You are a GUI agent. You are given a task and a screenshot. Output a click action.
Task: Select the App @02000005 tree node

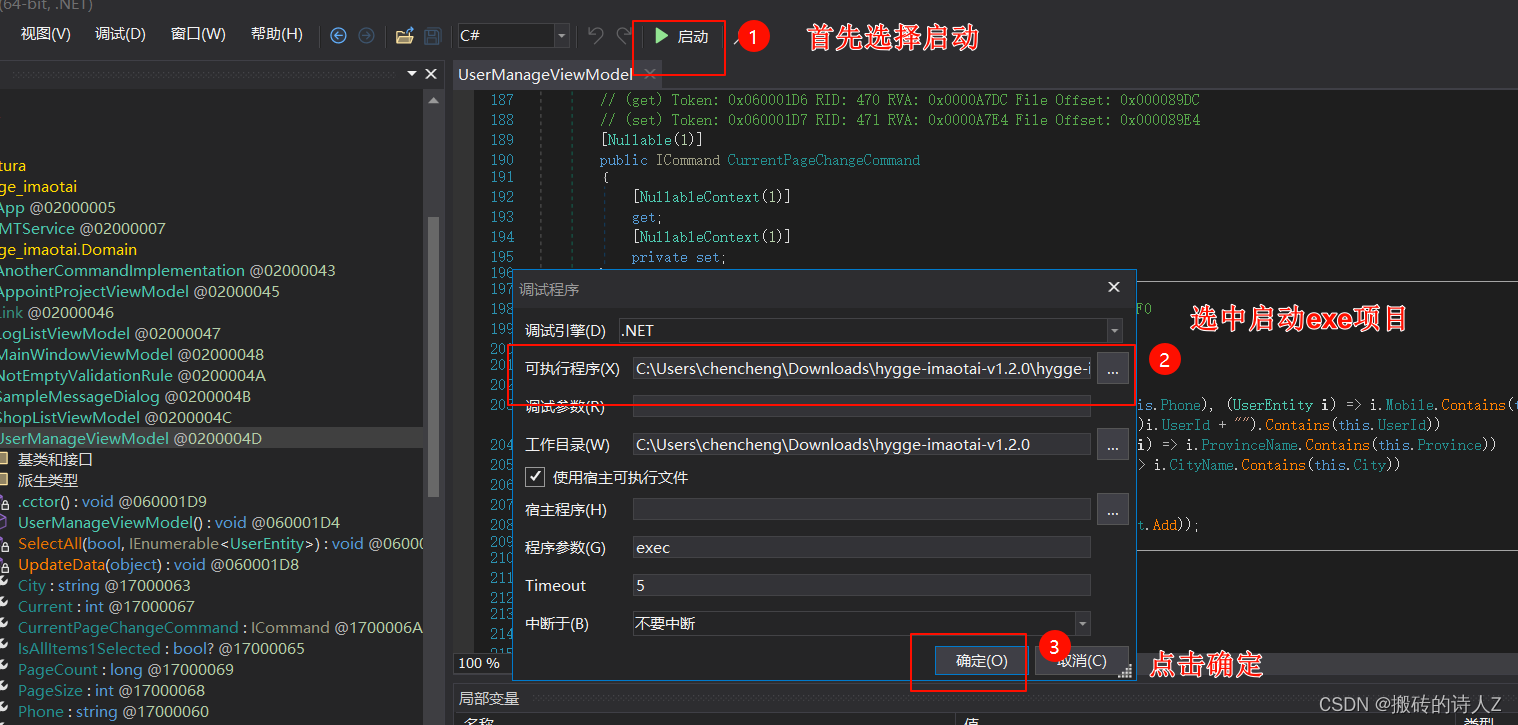[57, 207]
